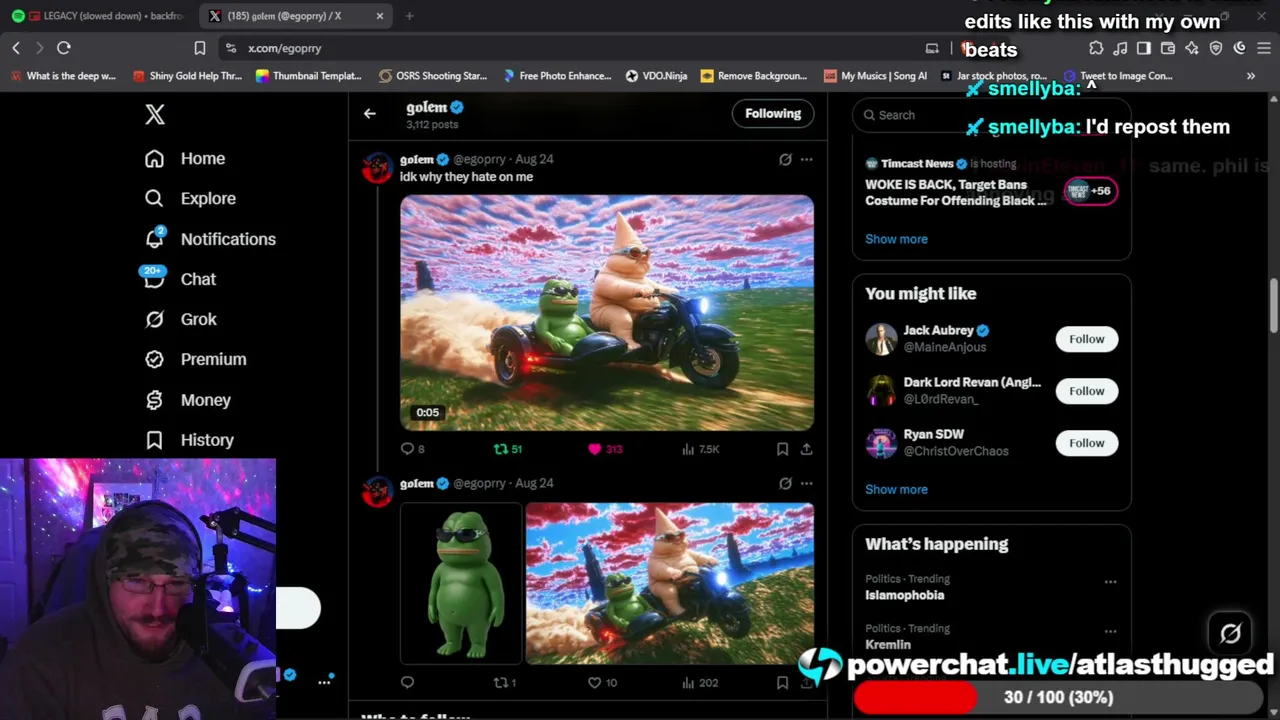Share the 'idk why they hate on me' post
The height and width of the screenshot is (720, 1280).
(806, 449)
